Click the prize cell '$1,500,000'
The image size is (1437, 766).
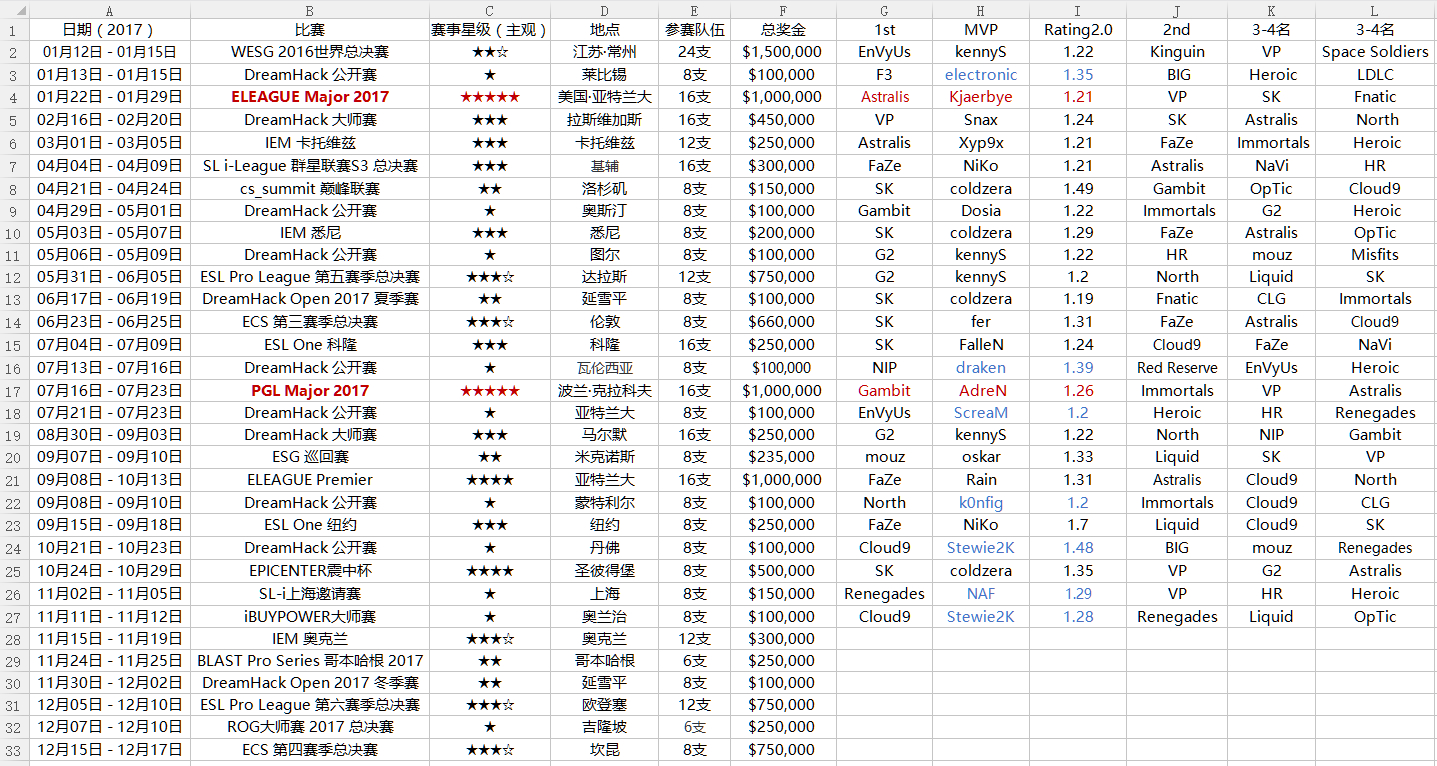click(783, 52)
